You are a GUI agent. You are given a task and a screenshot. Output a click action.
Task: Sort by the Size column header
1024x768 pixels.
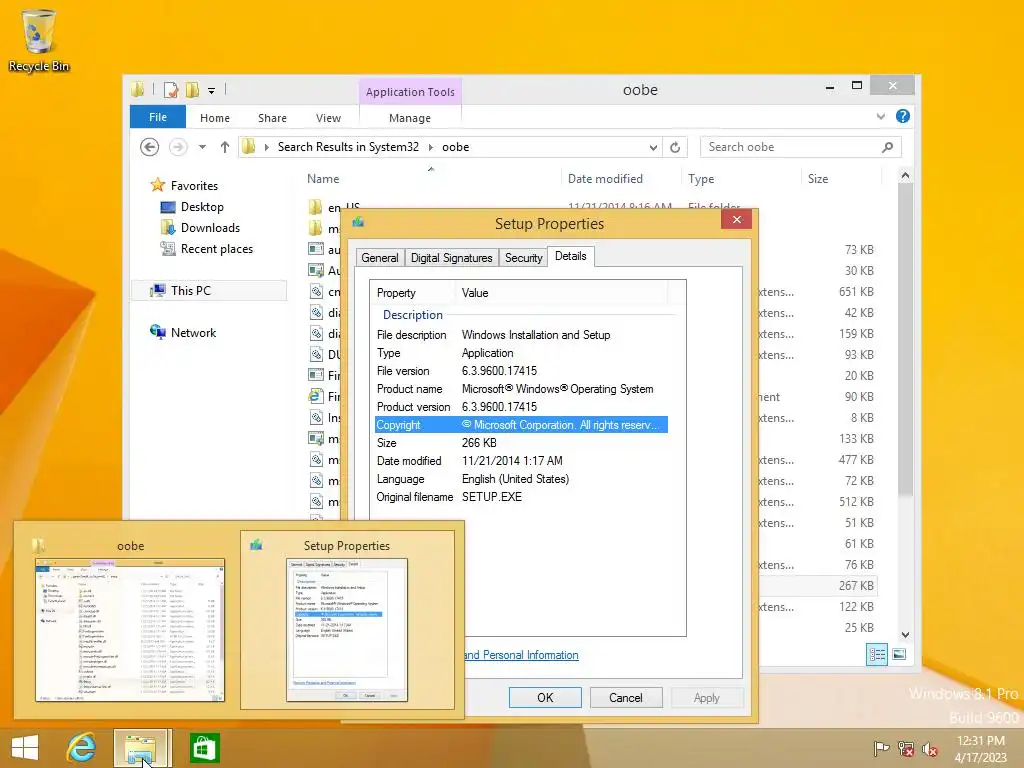818,178
